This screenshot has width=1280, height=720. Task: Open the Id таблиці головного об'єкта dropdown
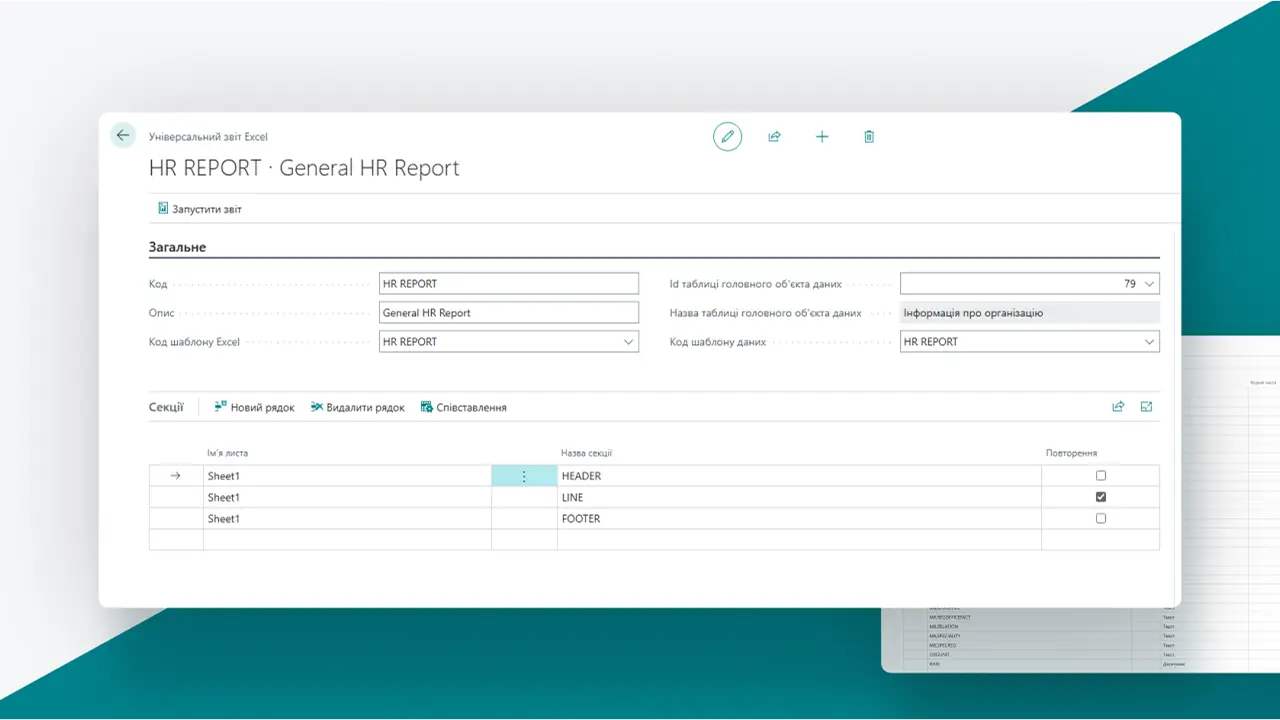1147,283
